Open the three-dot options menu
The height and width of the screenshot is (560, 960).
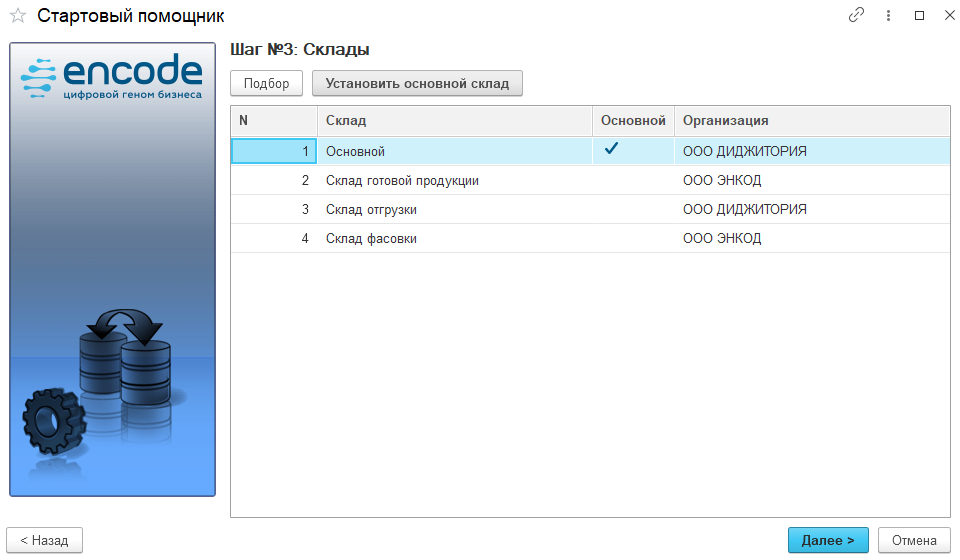tap(888, 16)
